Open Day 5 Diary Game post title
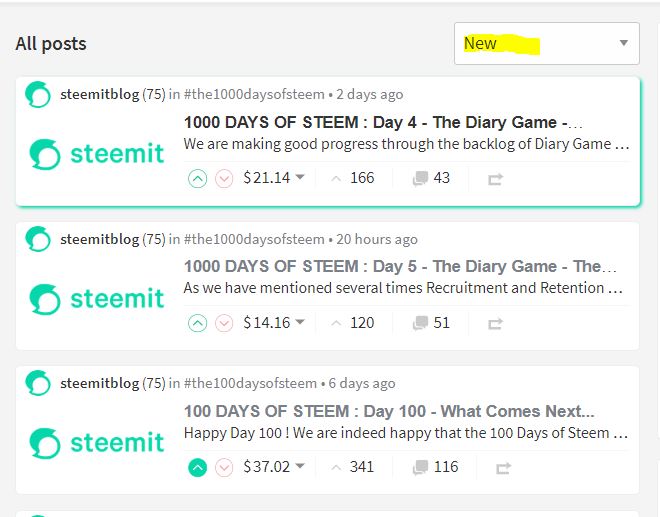The height and width of the screenshot is (517, 660). [x=400, y=266]
